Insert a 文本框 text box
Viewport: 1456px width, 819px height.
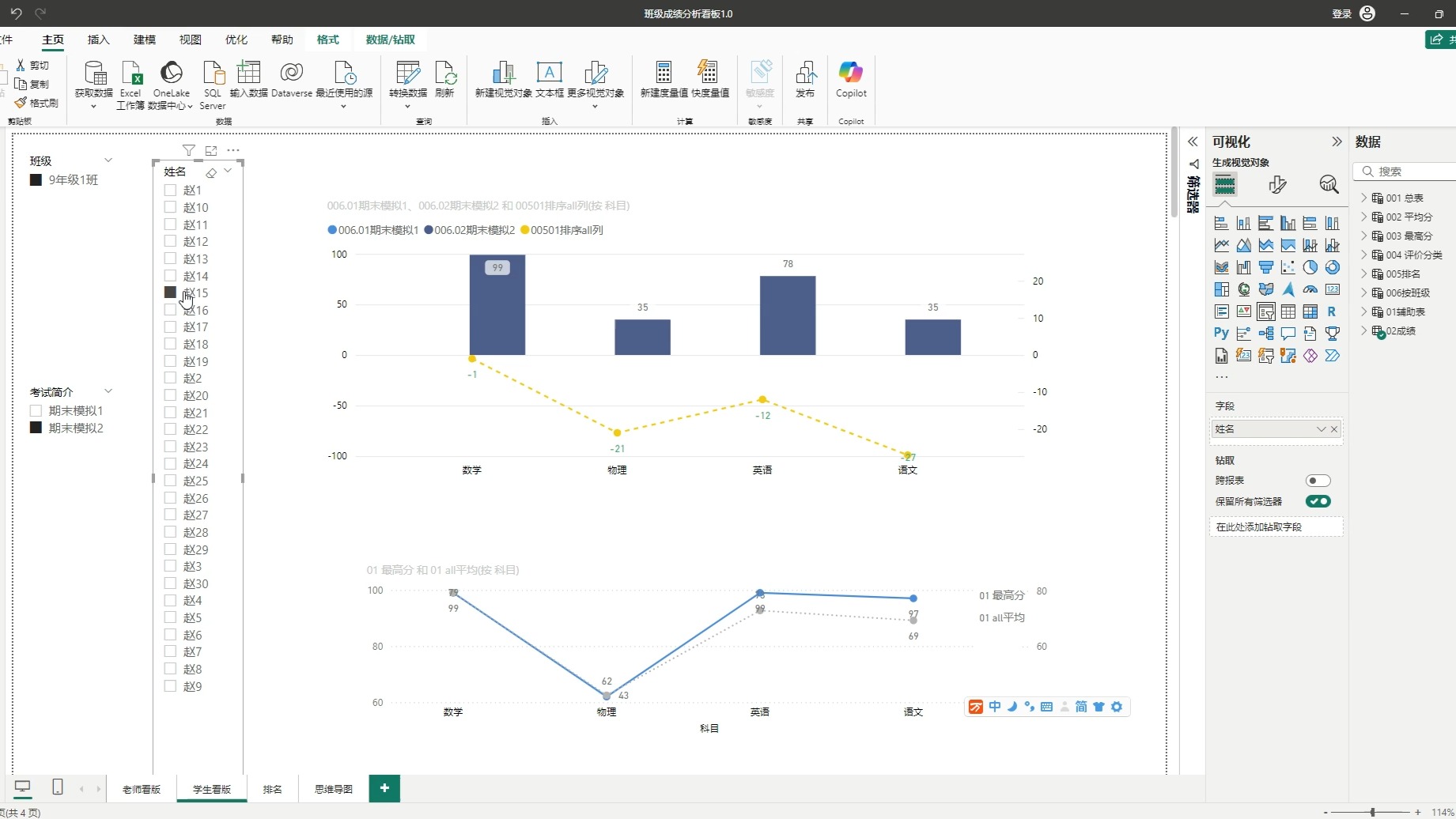pos(550,79)
